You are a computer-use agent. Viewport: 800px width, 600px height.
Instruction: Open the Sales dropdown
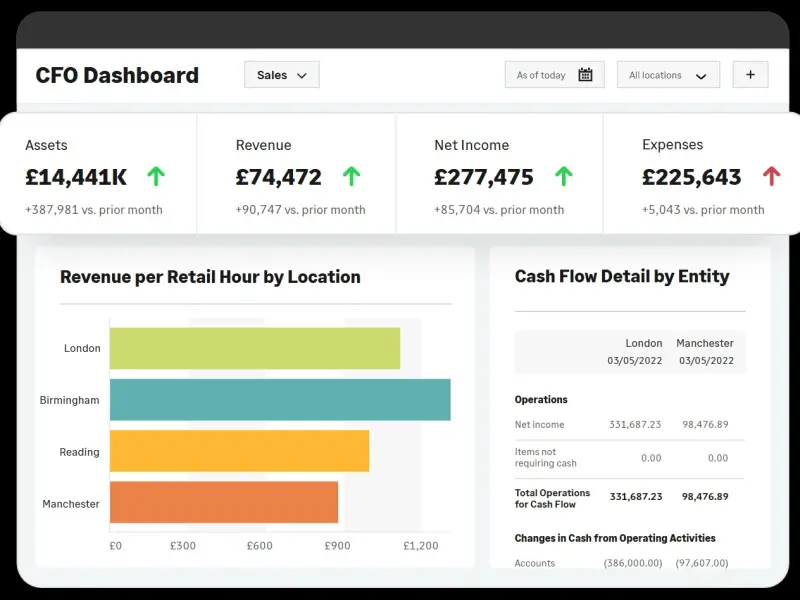281,75
